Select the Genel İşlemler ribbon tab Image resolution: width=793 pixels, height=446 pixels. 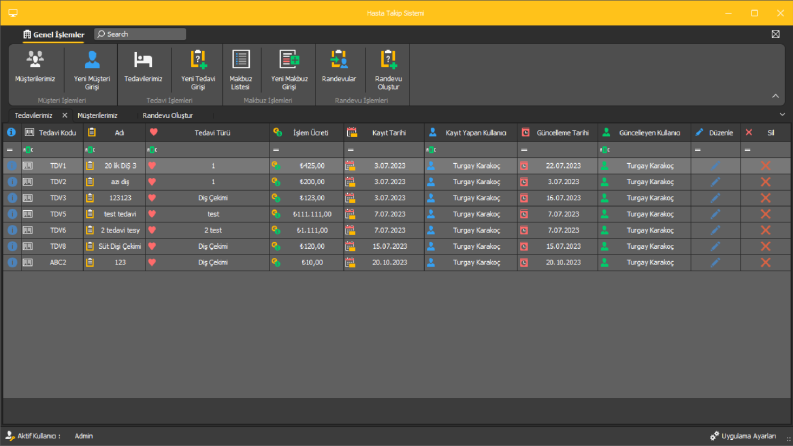coord(54,34)
